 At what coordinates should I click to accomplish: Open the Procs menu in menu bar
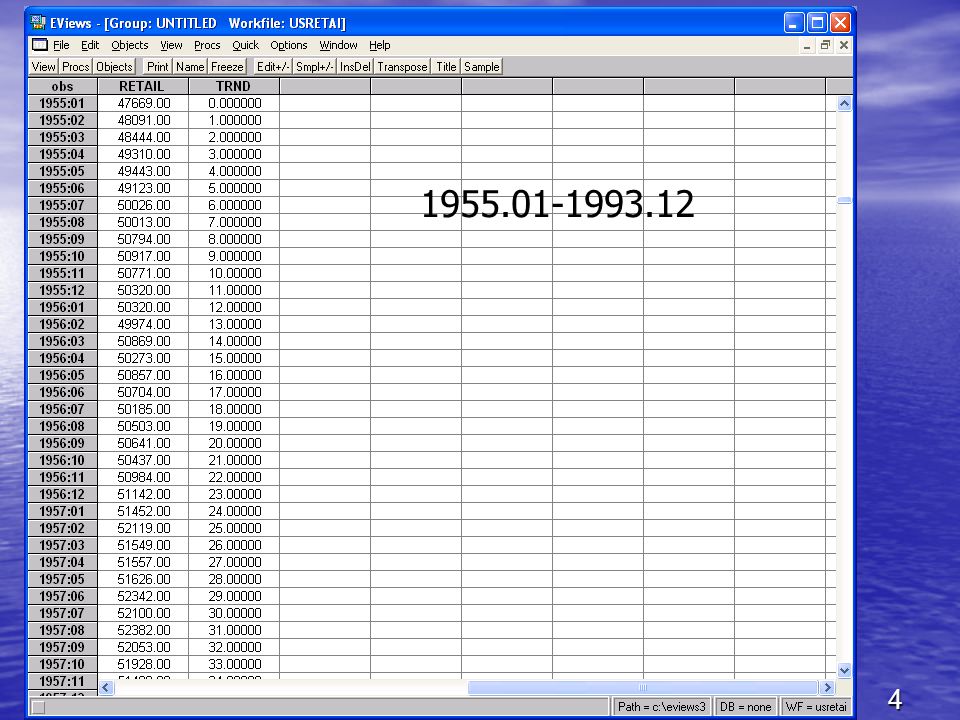[207, 45]
